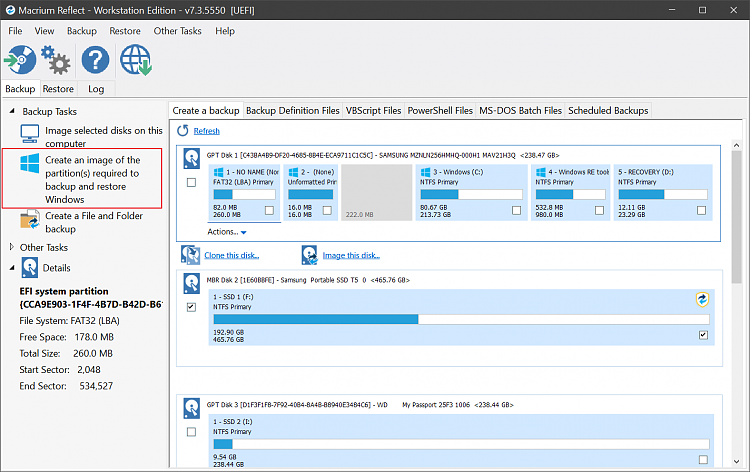Click the Windows flag on Windows RE tools partition

click(x=540, y=172)
